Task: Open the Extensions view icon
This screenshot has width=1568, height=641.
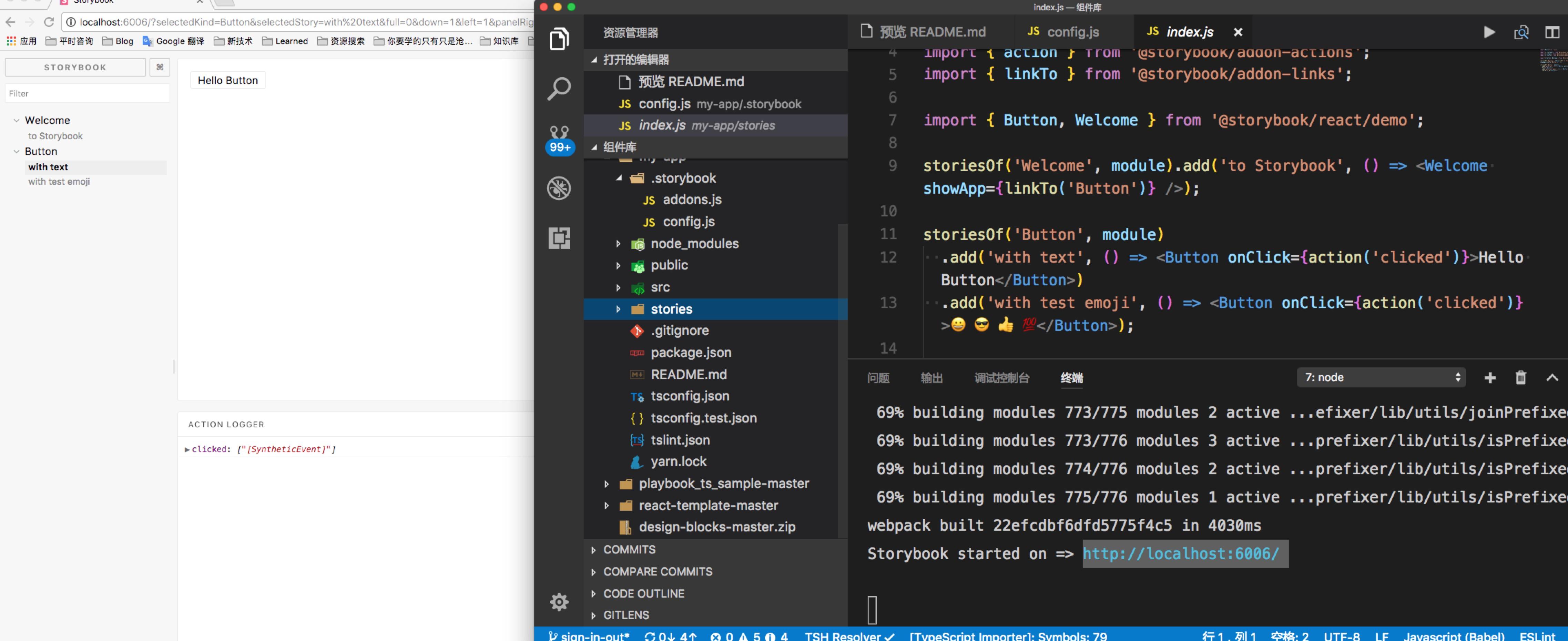Action: 559,238
